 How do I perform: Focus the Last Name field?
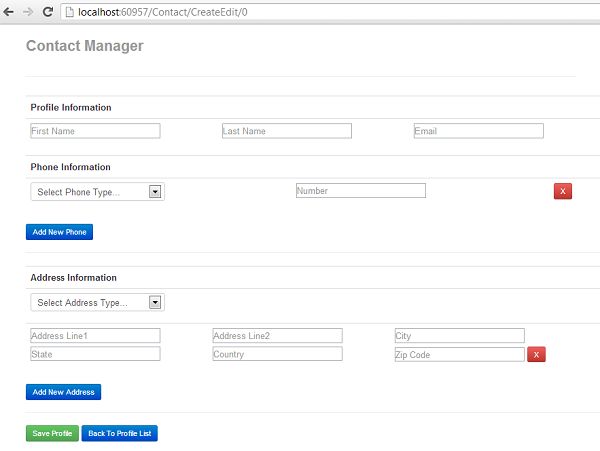pyautogui.click(x=287, y=131)
